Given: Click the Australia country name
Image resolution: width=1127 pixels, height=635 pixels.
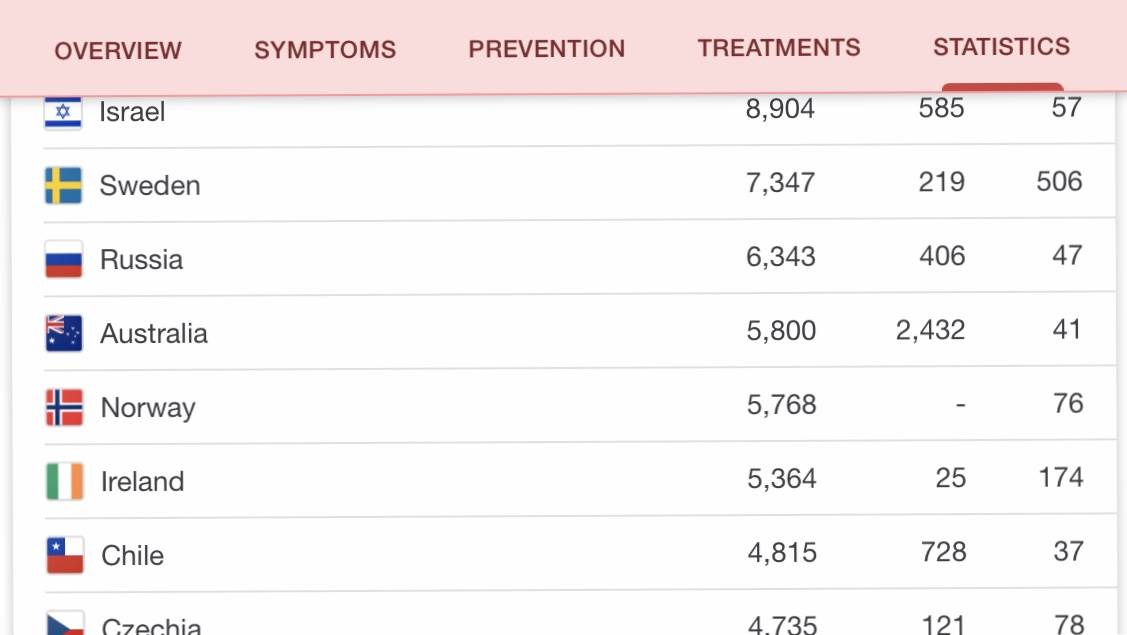Looking at the screenshot, I should [x=154, y=334].
